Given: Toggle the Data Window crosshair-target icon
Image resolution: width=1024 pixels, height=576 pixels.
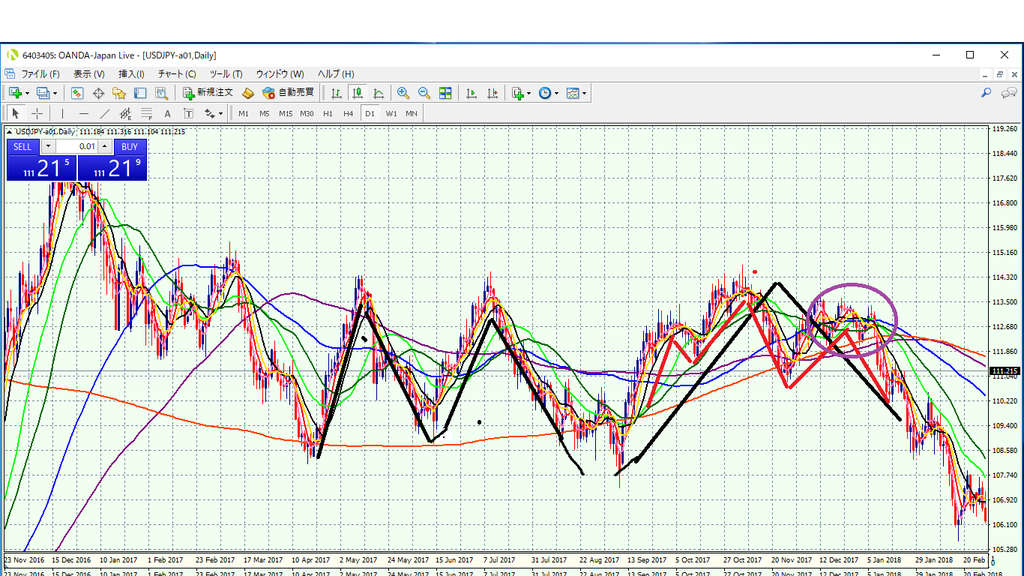Looking at the screenshot, I should click(x=99, y=93).
